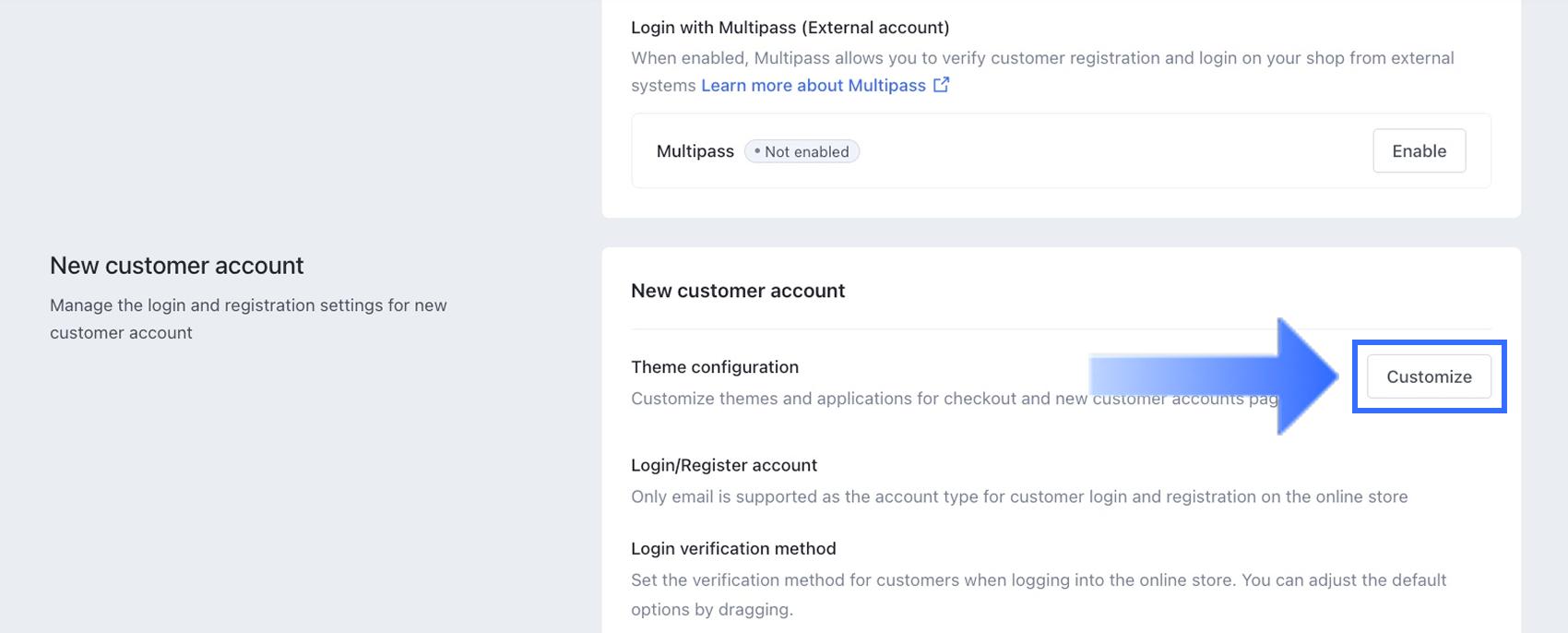Click the Customize themes and applications description
This screenshot has height=633, width=1568.
tap(858, 399)
